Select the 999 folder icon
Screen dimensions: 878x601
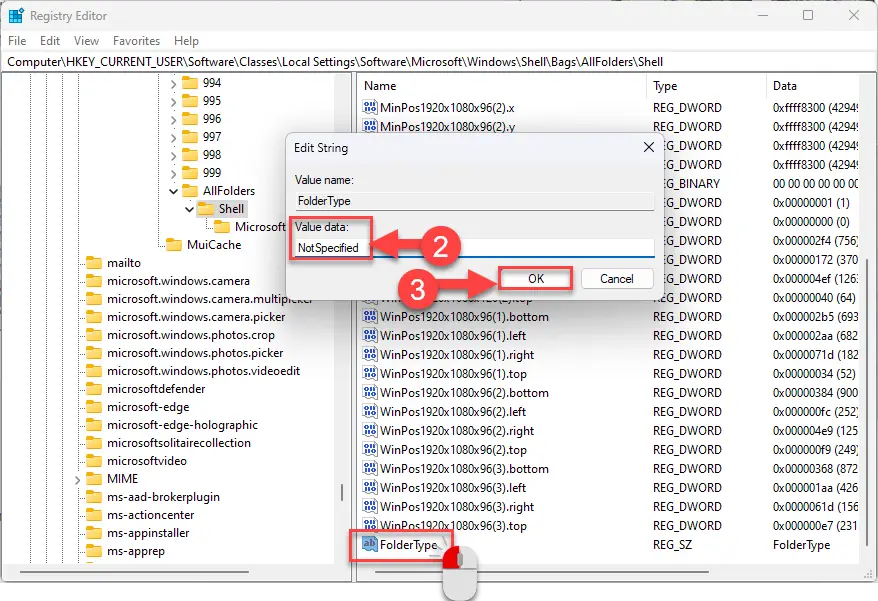point(190,173)
